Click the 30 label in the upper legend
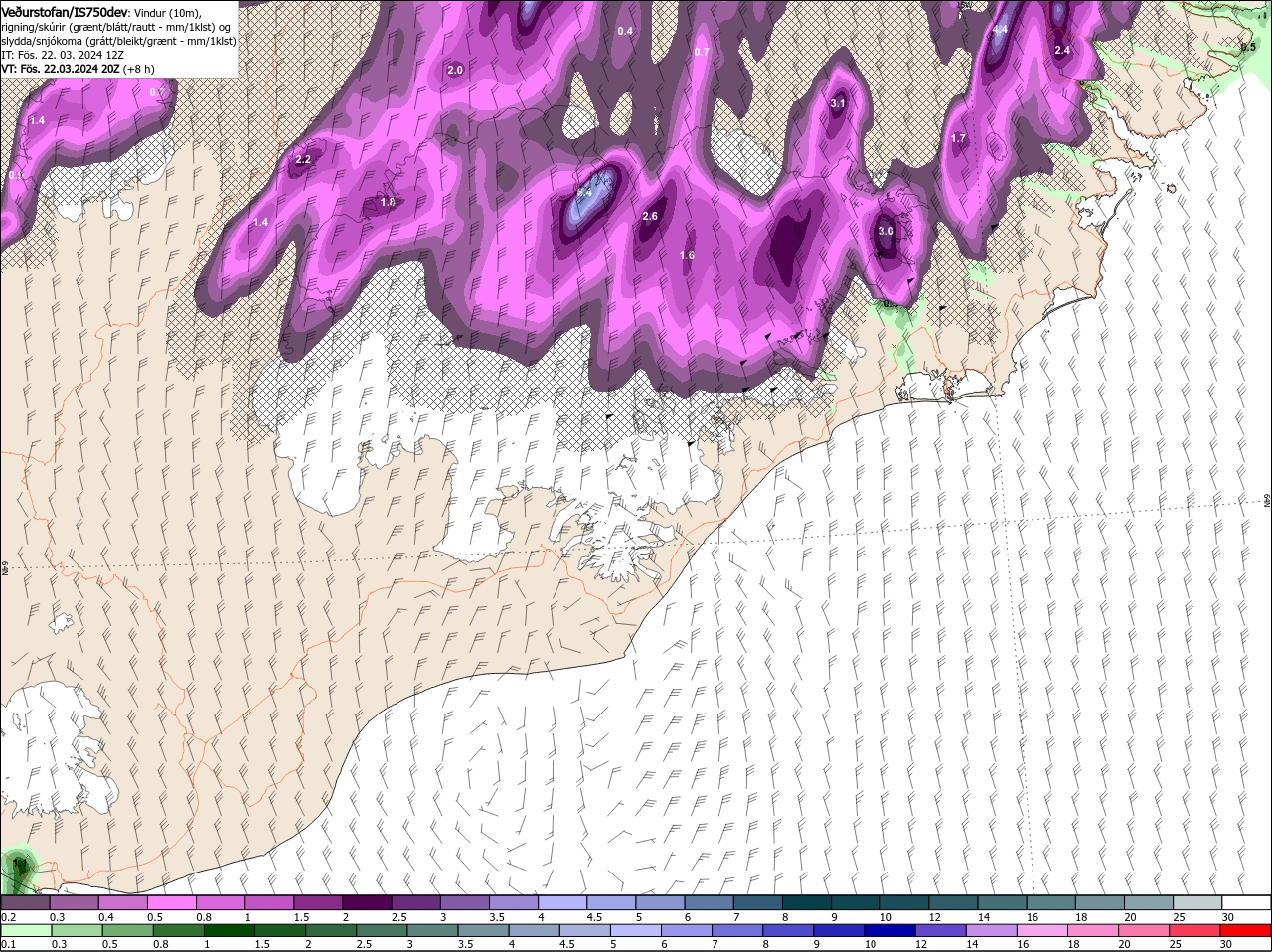The height and width of the screenshot is (952, 1272). 1227,917
